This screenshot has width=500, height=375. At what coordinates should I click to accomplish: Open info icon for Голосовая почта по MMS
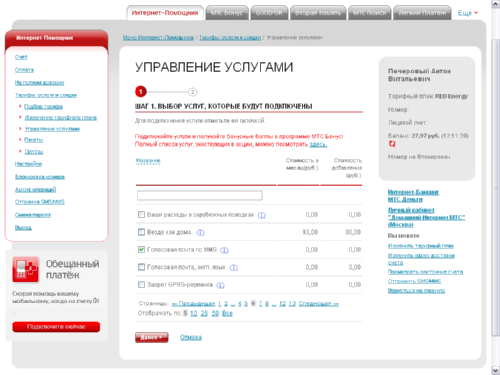(224, 250)
